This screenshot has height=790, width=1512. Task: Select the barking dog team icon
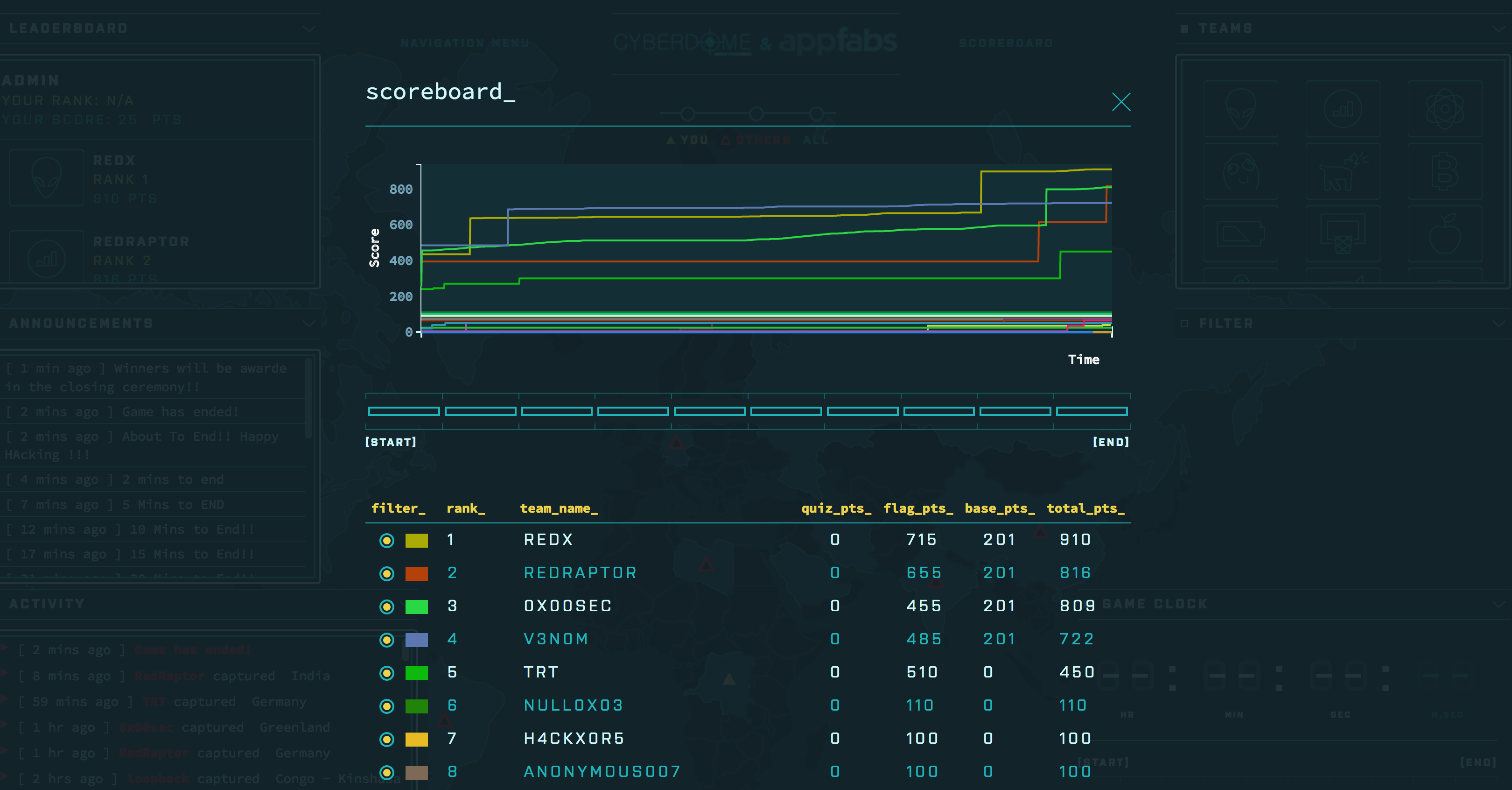pos(1343,171)
